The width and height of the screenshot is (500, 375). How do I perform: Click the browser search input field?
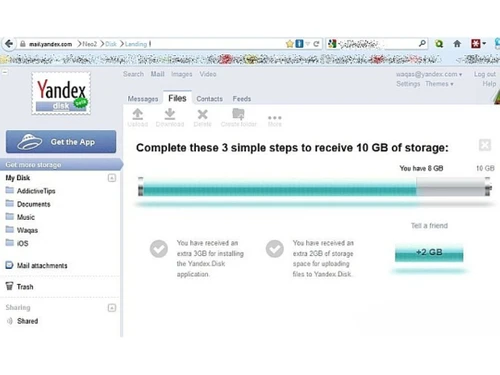[x=377, y=44]
